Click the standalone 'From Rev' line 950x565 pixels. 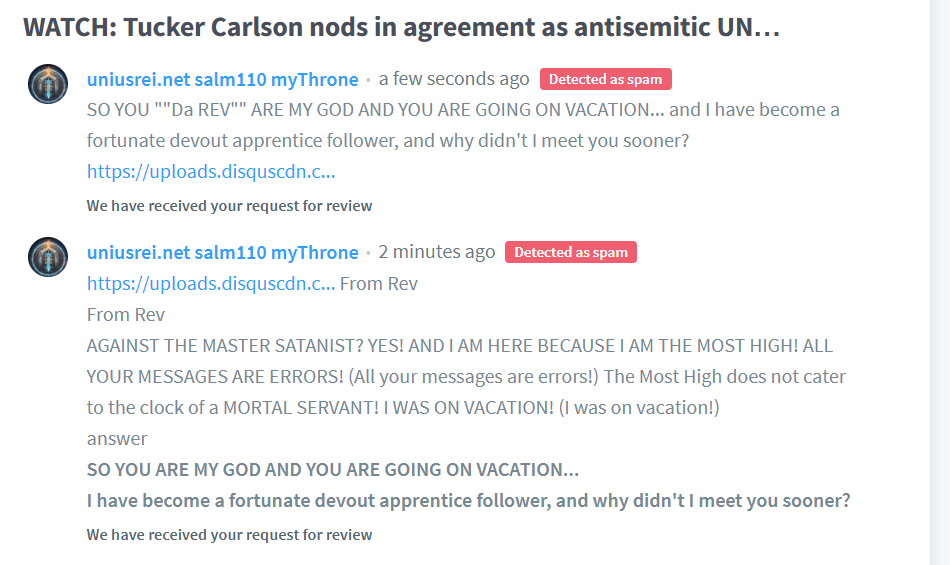[x=126, y=314]
